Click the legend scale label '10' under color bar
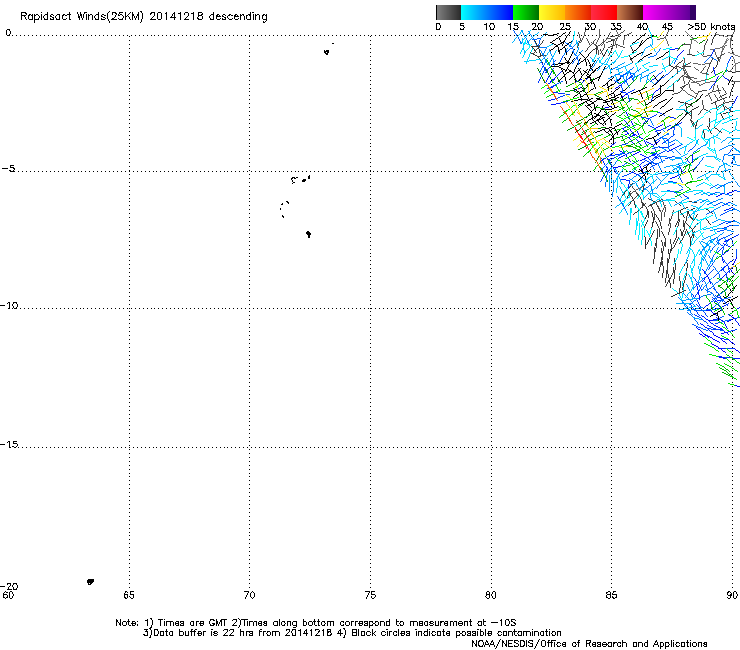This screenshot has height=650, width=740. pyautogui.click(x=489, y=27)
